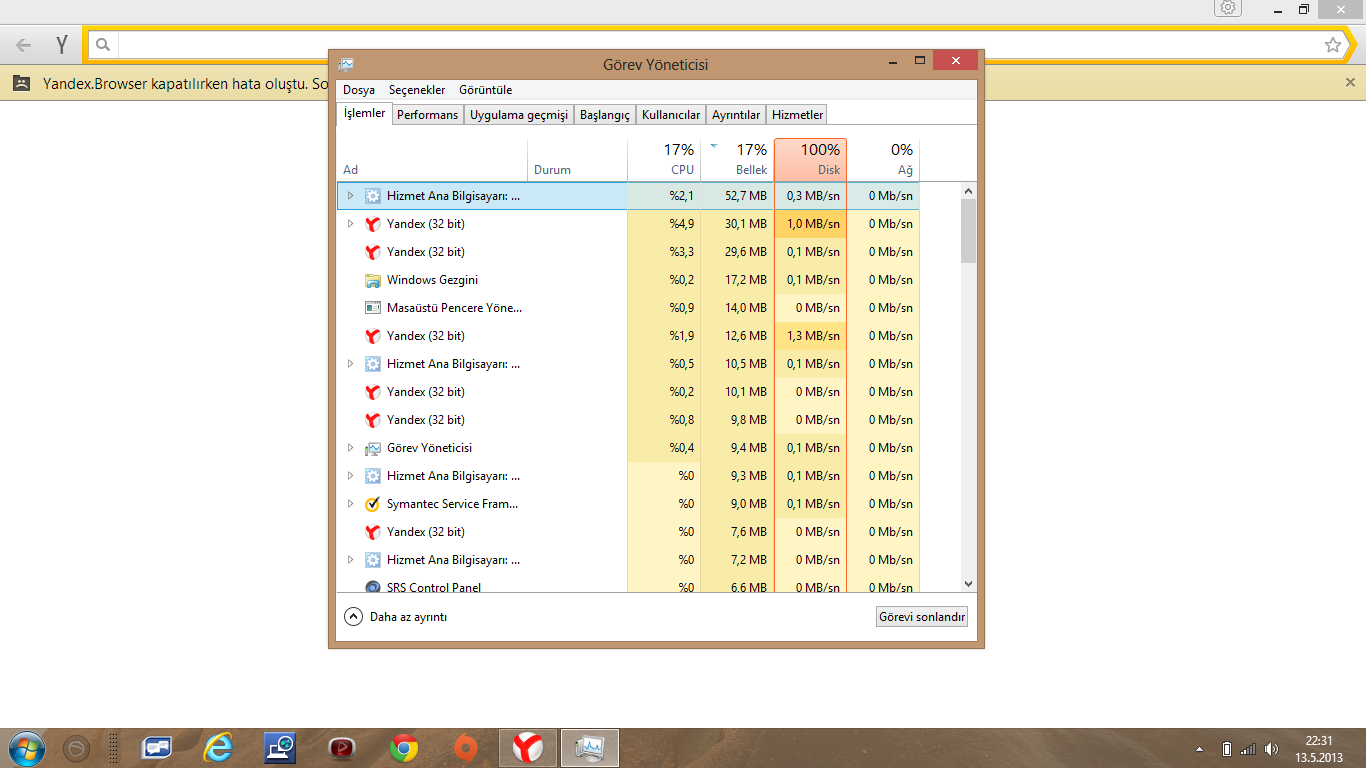Click the Yandex icon on the 30,1 MB row

(x=373, y=224)
